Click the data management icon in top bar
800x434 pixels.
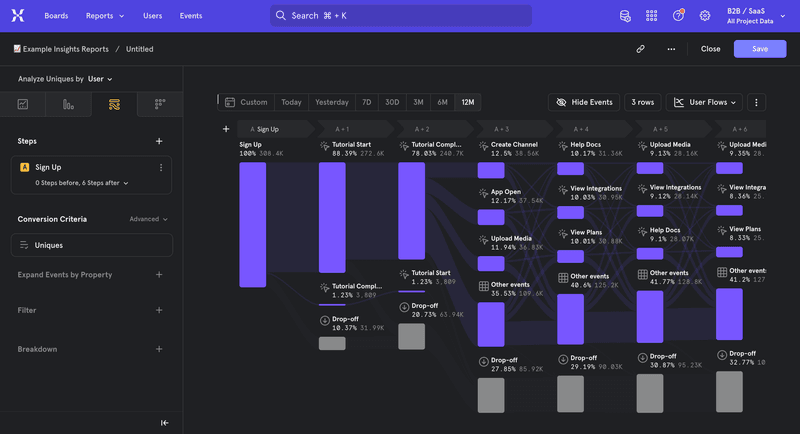tap(625, 16)
